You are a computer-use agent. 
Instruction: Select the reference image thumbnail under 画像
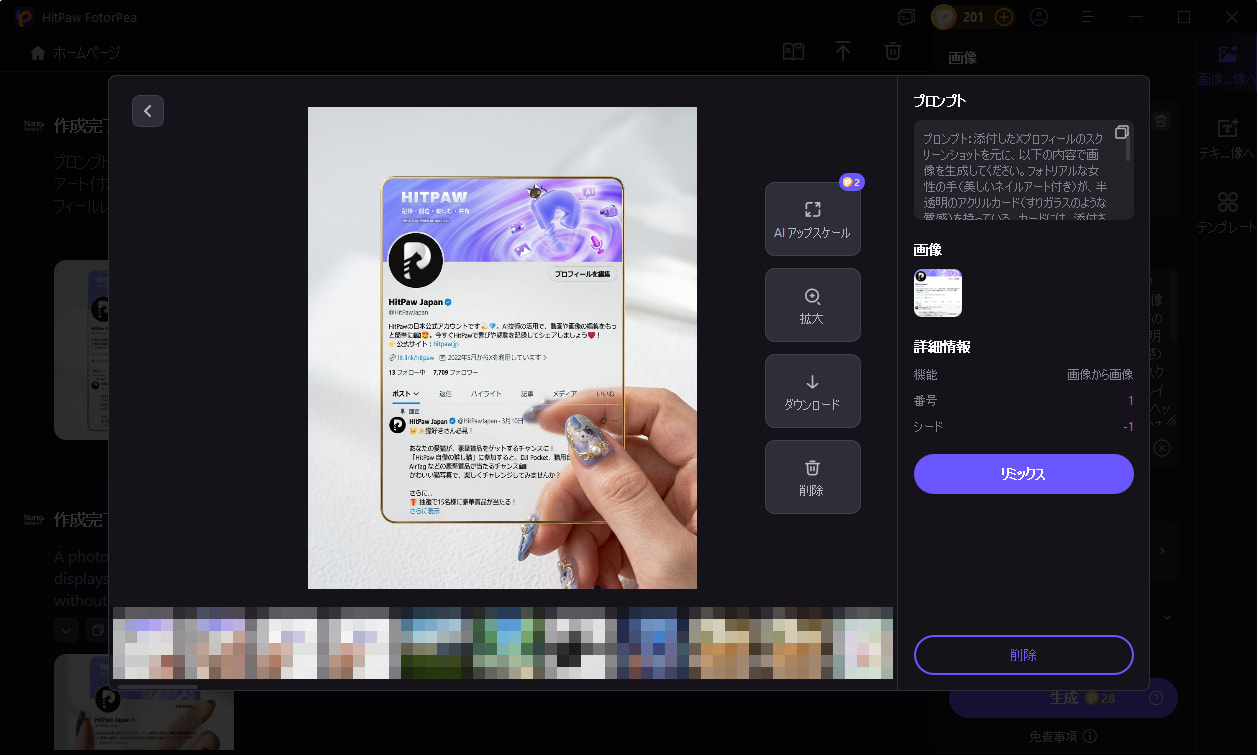pos(938,293)
